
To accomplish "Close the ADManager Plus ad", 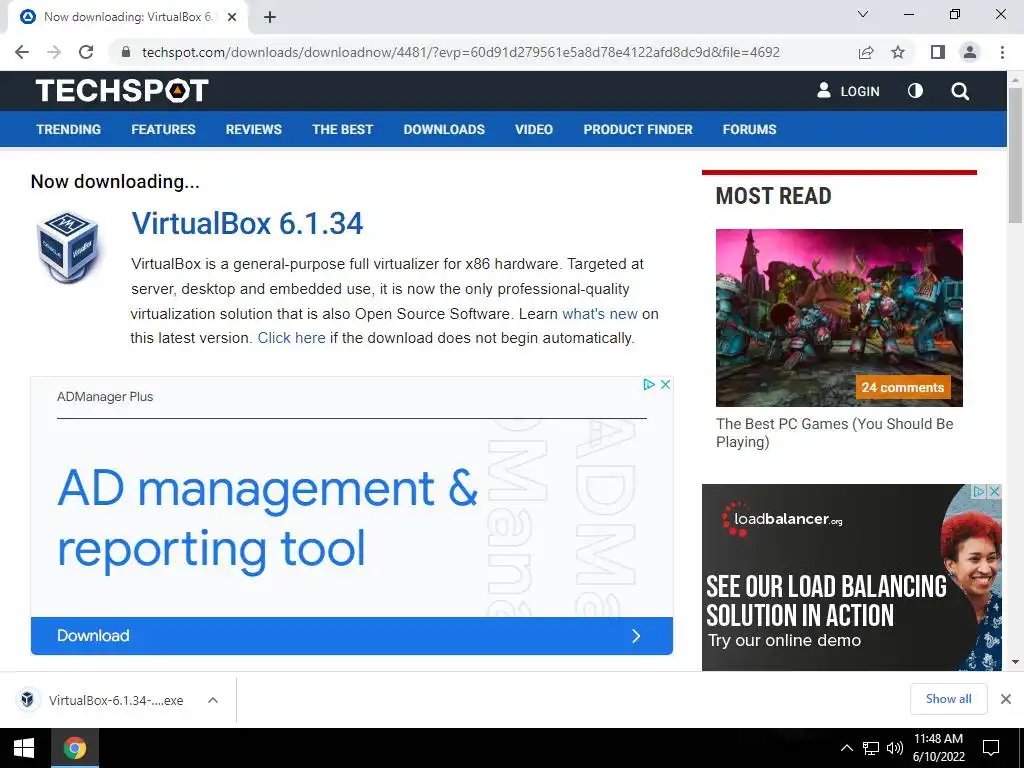I will point(665,385).
